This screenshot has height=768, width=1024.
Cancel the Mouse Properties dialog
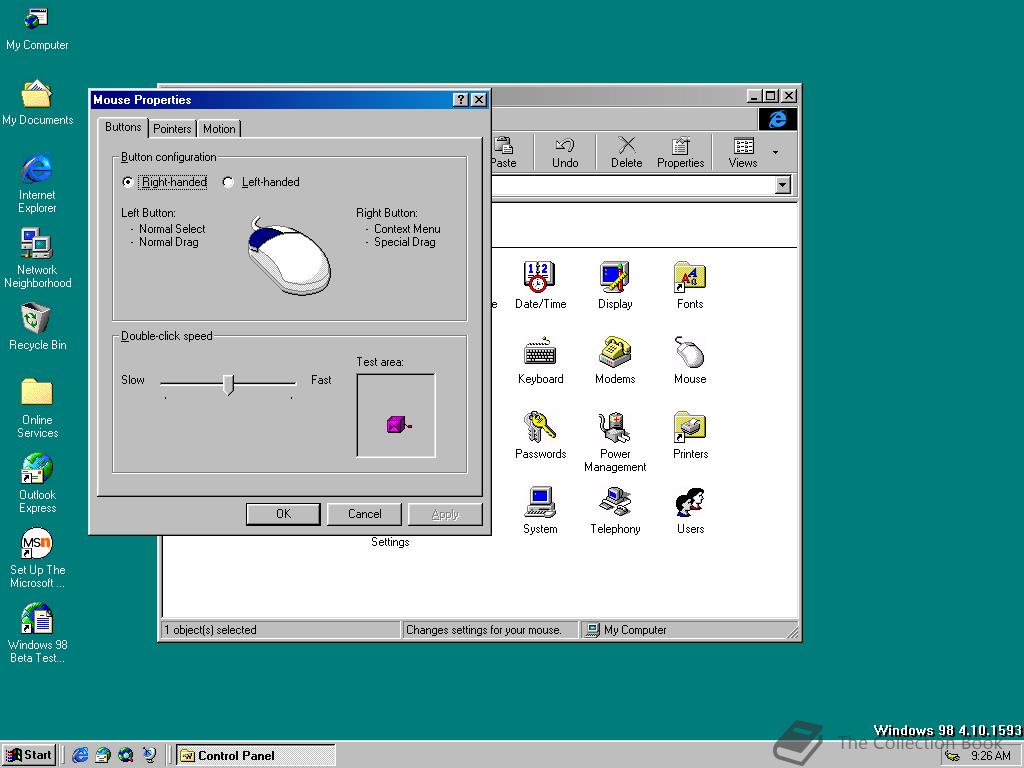[x=364, y=513]
